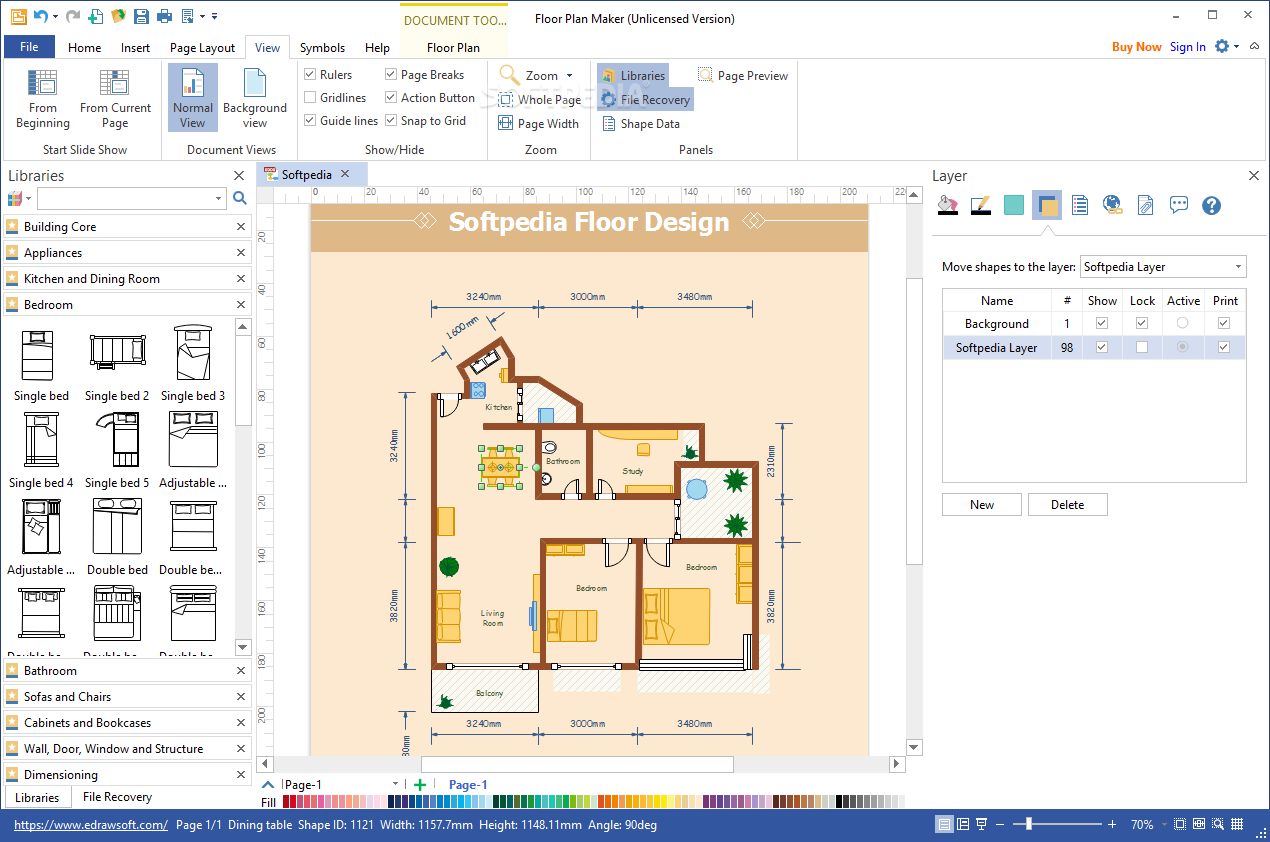Fit to Page Width
The image size is (1270, 842).
click(539, 124)
